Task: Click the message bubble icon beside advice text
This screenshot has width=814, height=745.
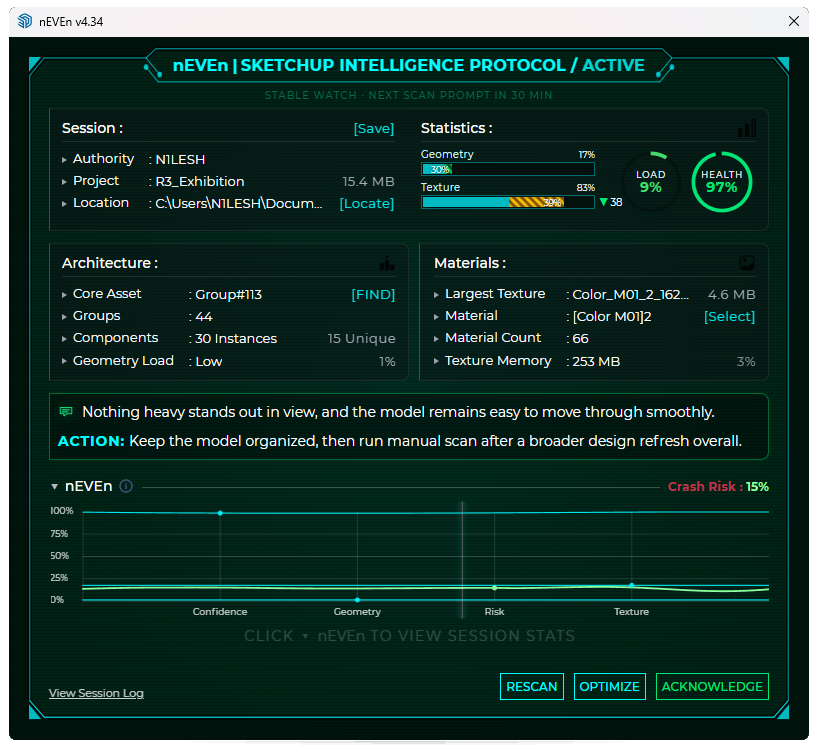Action: pos(66,412)
